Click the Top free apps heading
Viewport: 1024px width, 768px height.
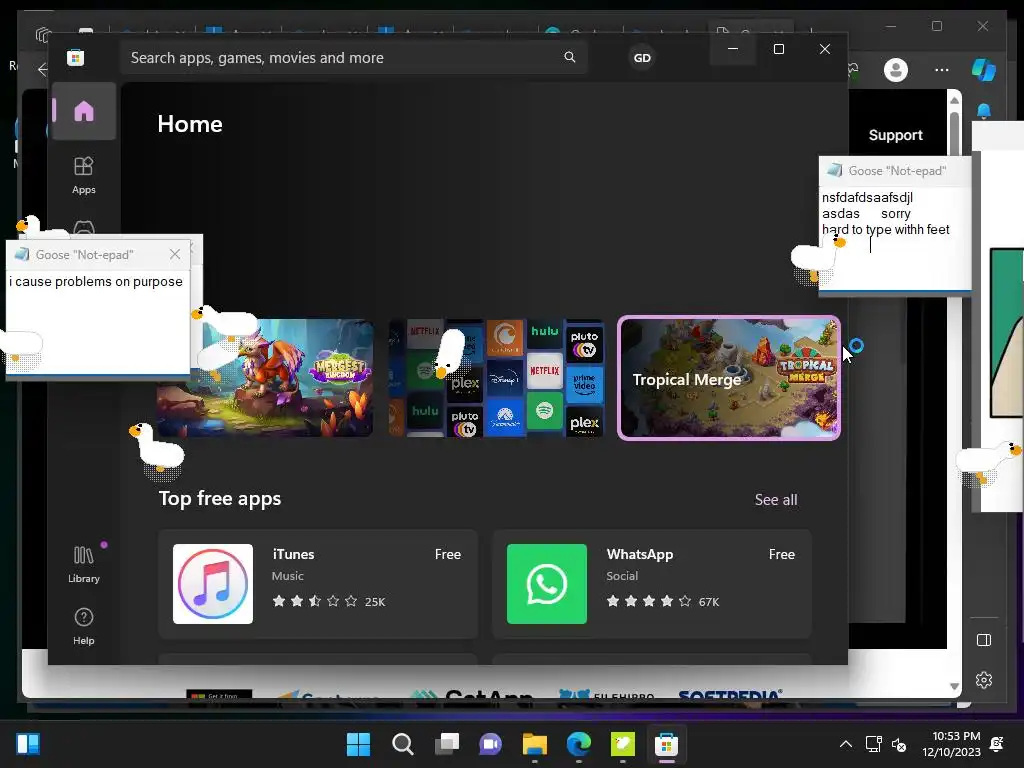[x=220, y=498]
